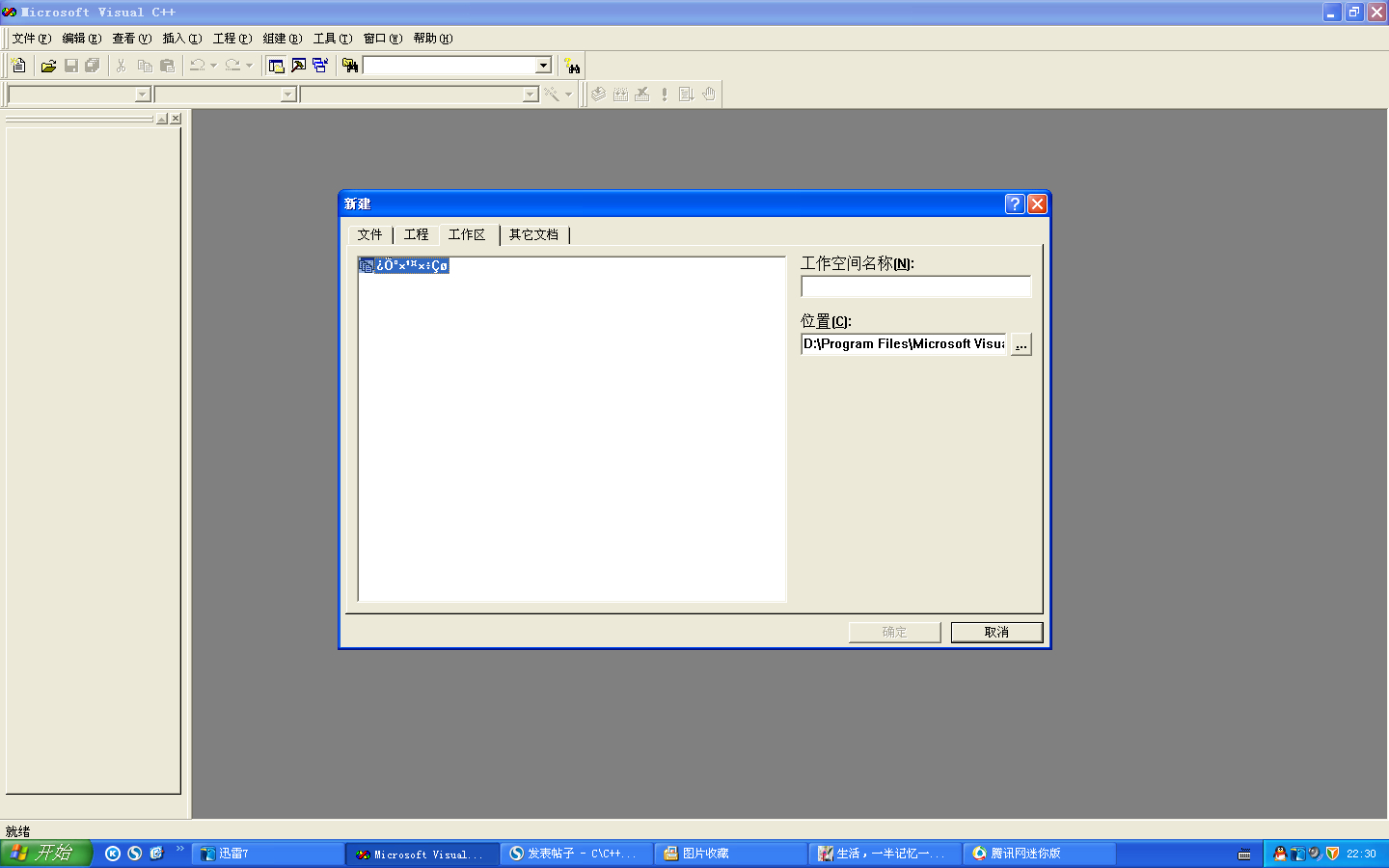Open the Undo history dropdown arrow

pos(213,66)
